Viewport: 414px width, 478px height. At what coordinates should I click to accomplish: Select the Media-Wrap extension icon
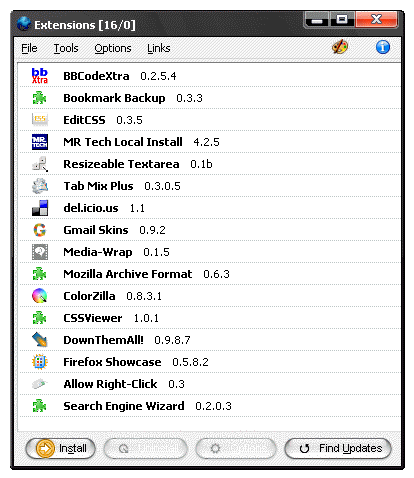40,252
